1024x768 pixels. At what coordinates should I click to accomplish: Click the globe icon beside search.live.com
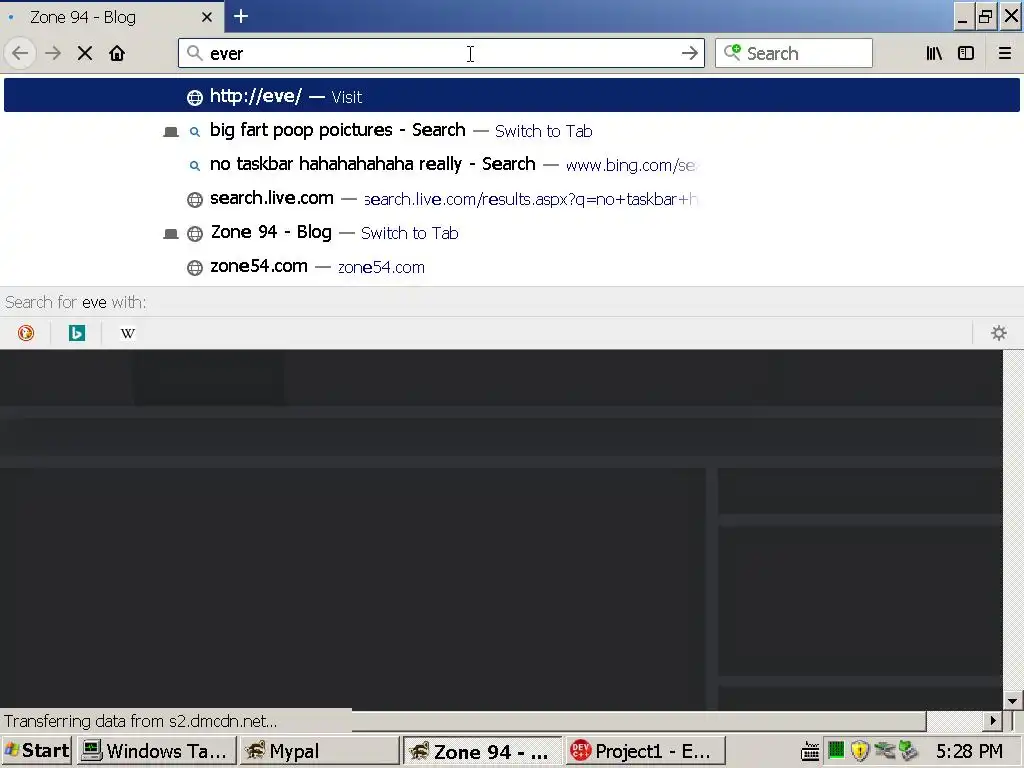195,200
